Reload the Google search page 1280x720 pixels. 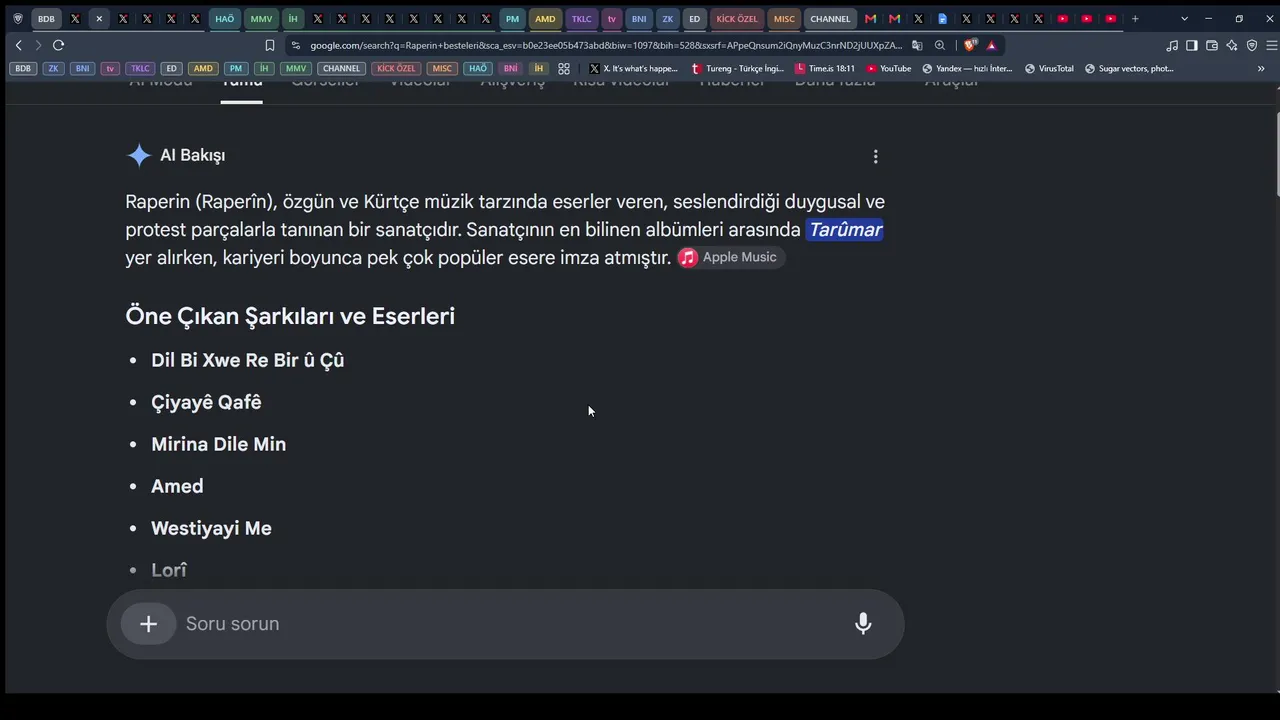(x=58, y=45)
